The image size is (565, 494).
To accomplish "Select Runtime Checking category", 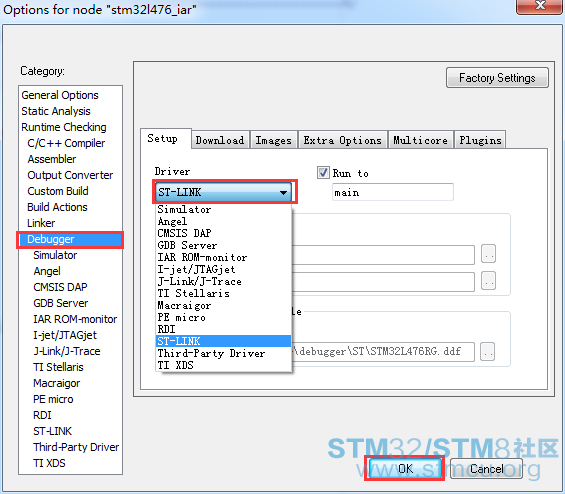I will click(64, 127).
